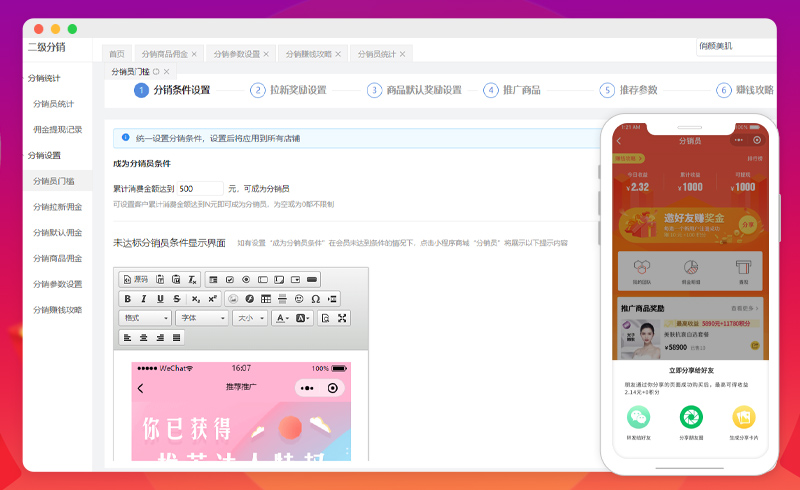The image size is (800, 490).
Task: Click the source code (源码) button
Action: (x=135, y=278)
